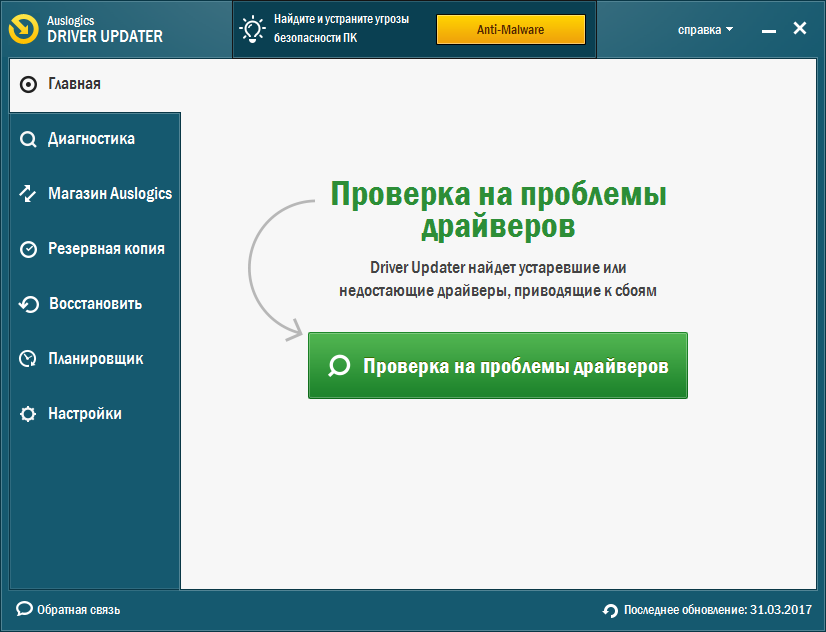Click the refresh icon beside Последнее обновление

(610, 610)
